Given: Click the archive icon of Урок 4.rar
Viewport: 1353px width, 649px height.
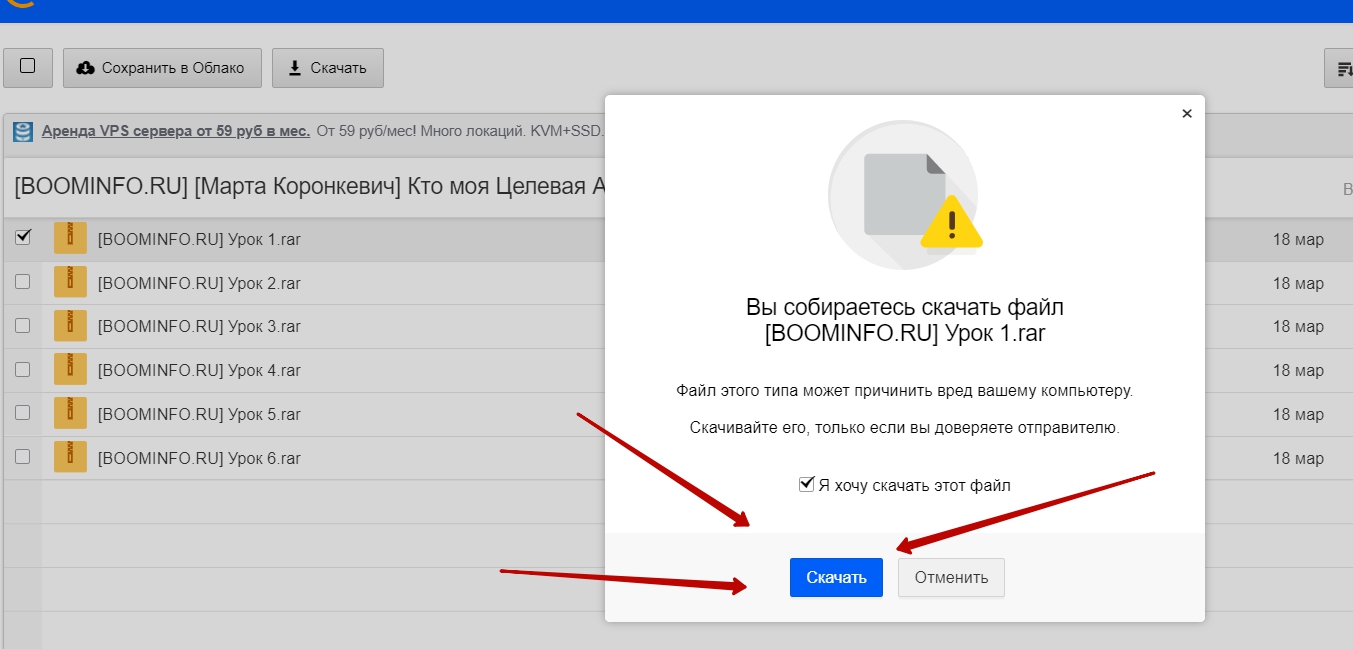Looking at the screenshot, I should coord(70,370).
